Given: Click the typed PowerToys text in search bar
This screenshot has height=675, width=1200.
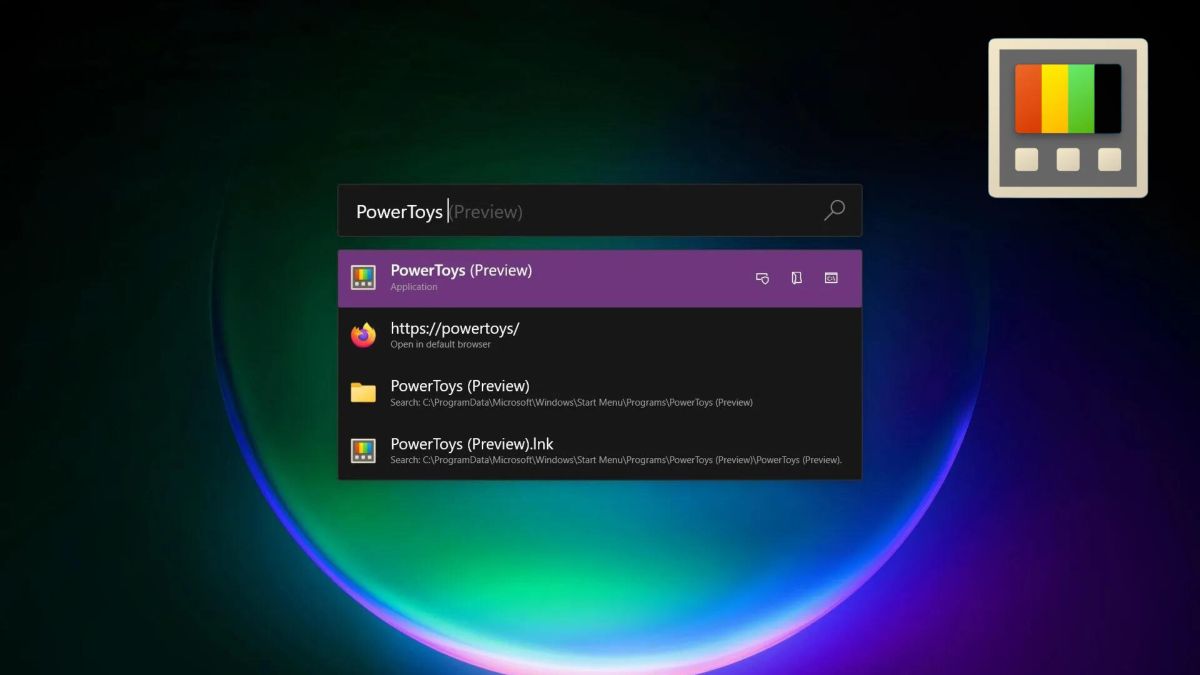Looking at the screenshot, I should 398,211.
